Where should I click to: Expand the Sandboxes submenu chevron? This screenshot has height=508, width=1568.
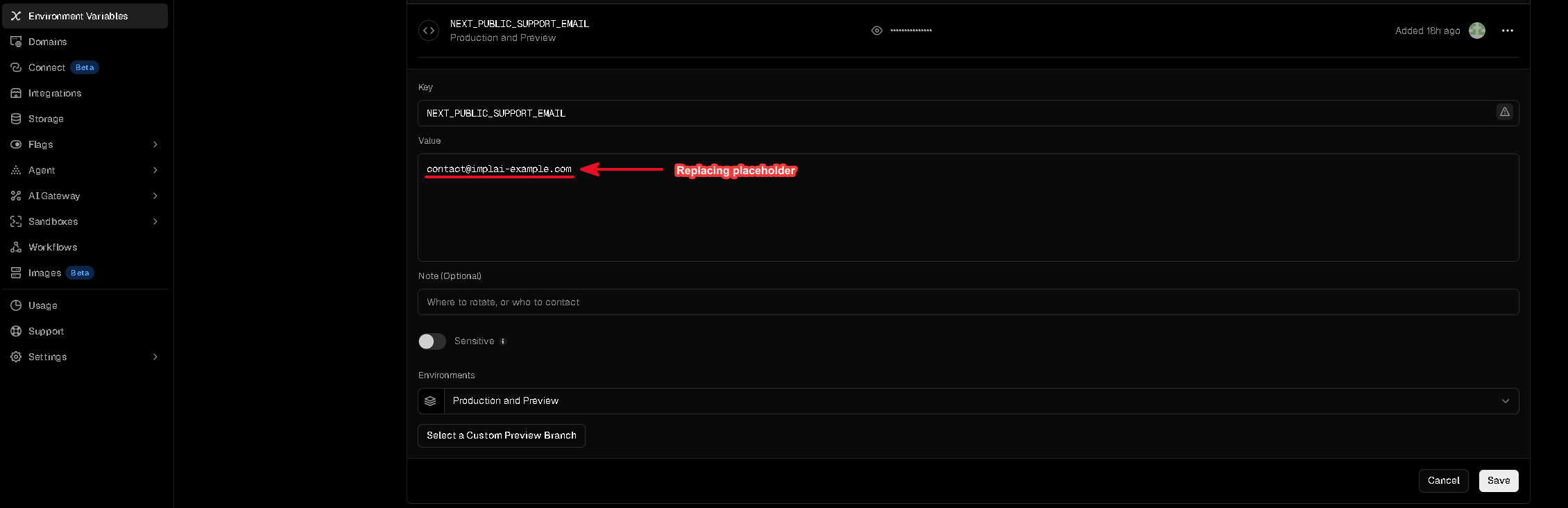[155, 221]
